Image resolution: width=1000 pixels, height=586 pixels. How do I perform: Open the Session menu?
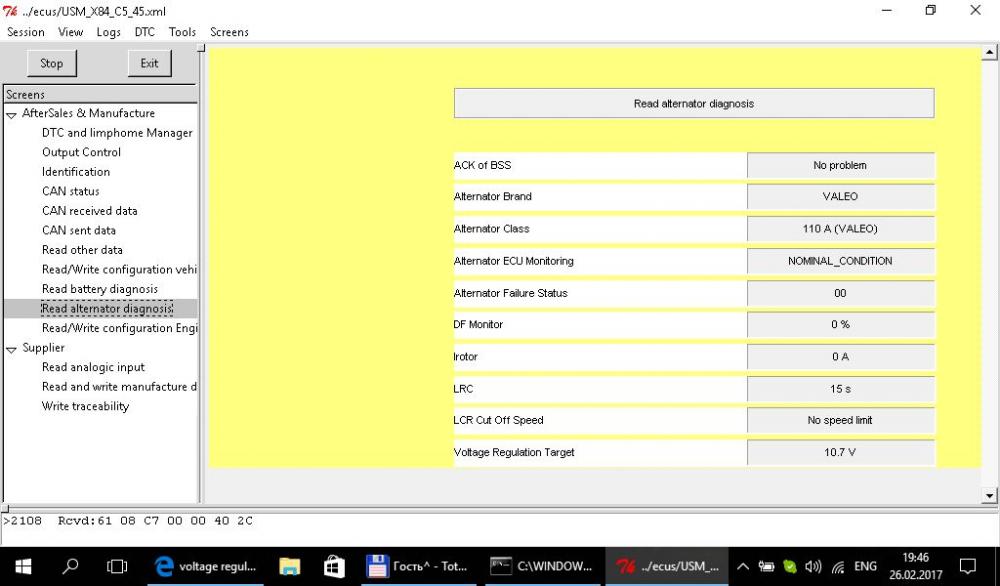(x=26, y=32)
